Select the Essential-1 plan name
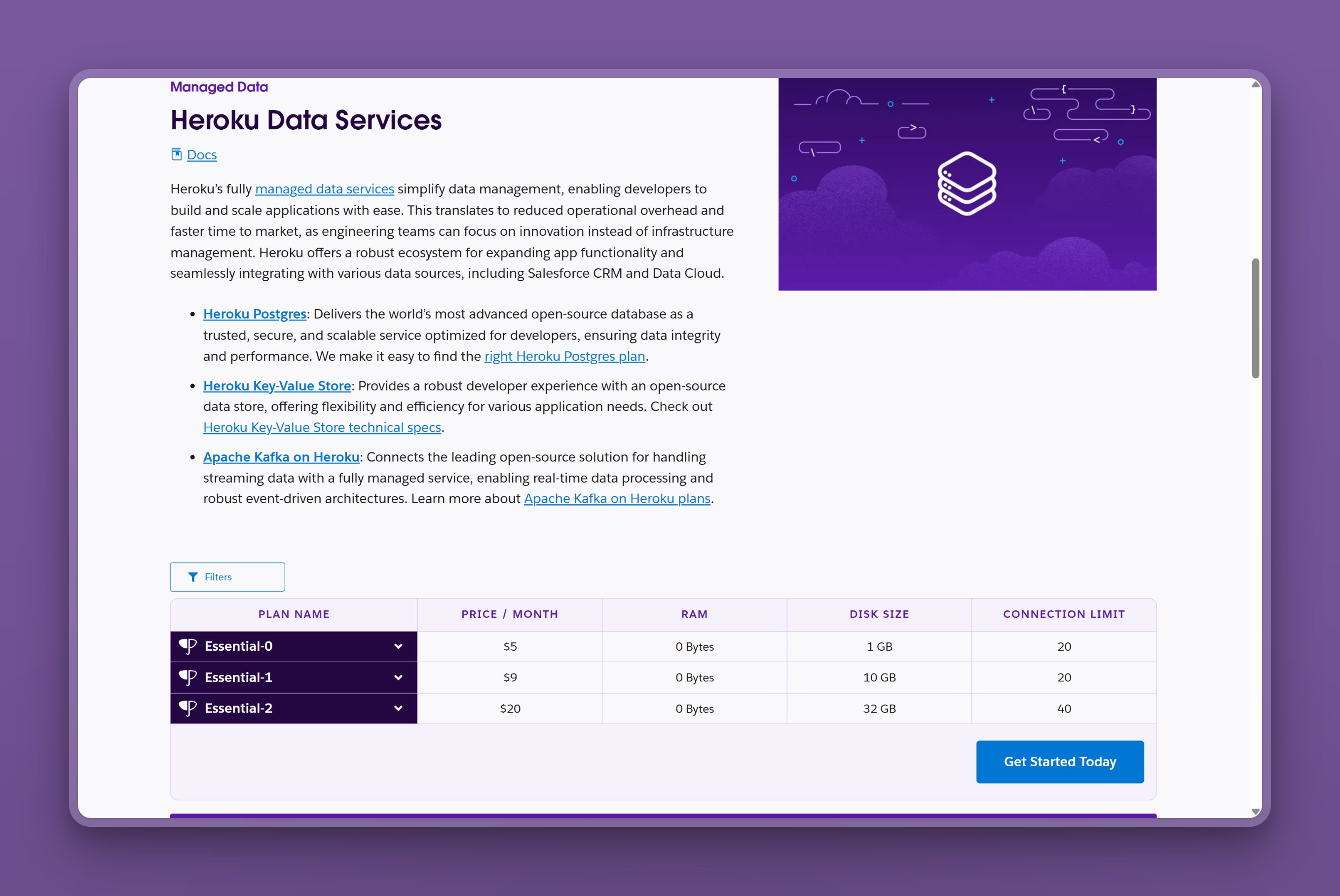 coord(238,678)
